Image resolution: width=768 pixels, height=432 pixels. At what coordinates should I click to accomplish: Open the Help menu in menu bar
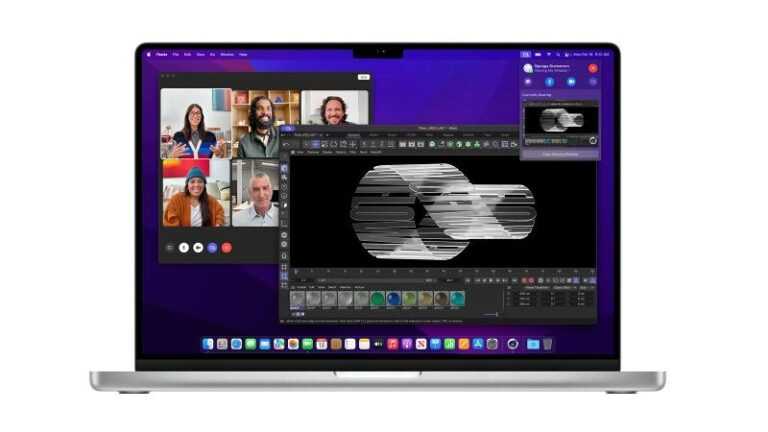243,54
